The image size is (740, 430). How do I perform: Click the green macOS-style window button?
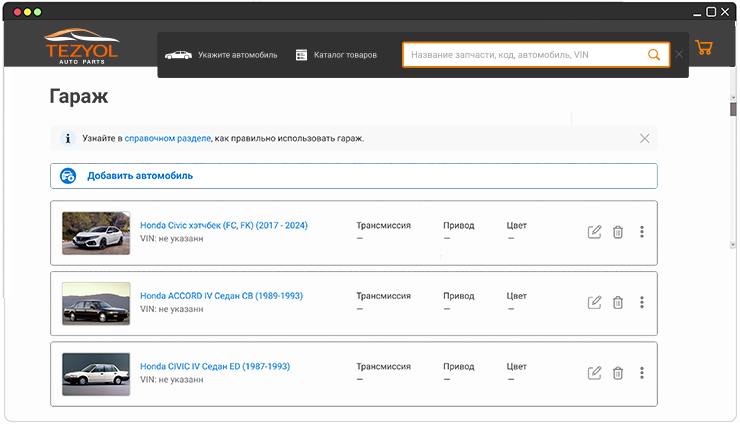[37, 12]
